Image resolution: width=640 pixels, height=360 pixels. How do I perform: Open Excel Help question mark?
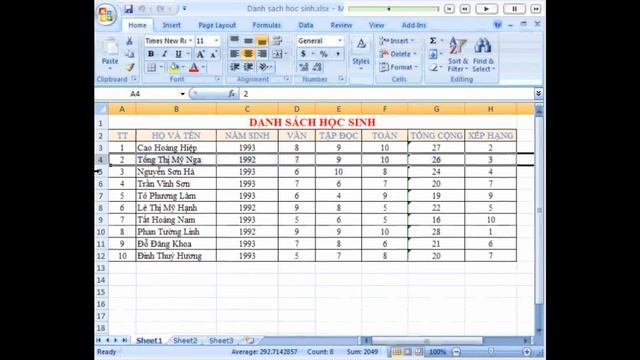tap(497, 25)
